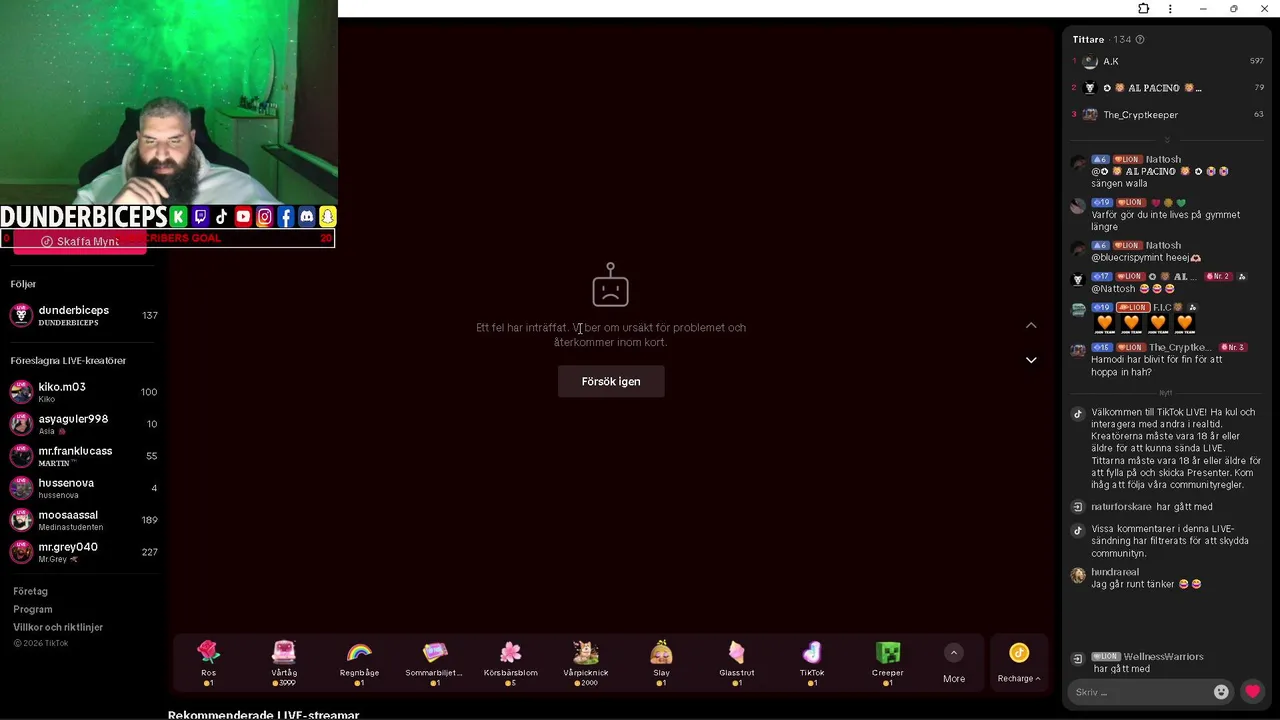Go to previous LIVE with up arrow
This screenshot has width=1280, height=720.
pyautogui.click(x=1031, y=325)
